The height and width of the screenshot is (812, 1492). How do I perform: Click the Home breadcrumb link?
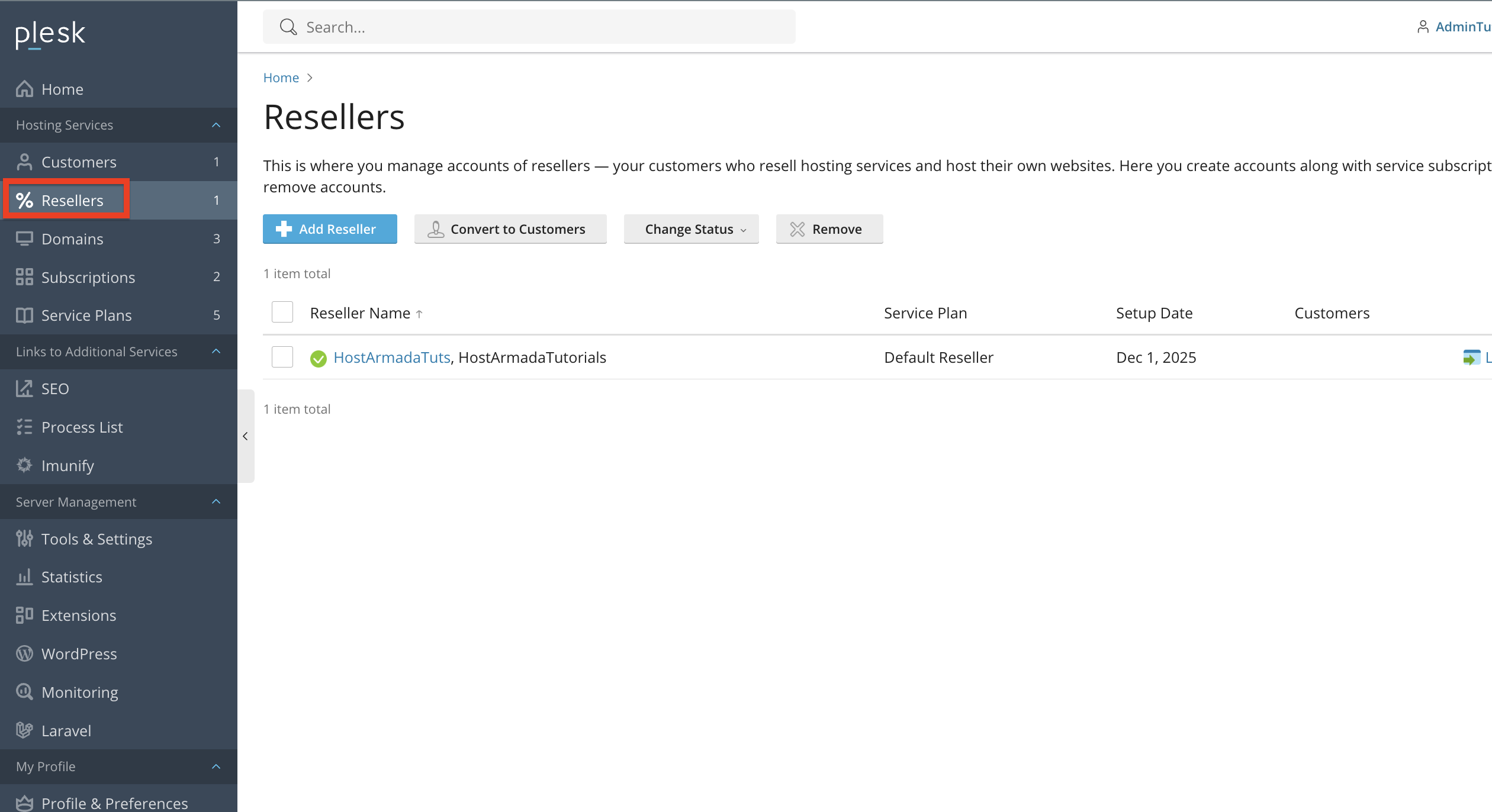(281, 78)
